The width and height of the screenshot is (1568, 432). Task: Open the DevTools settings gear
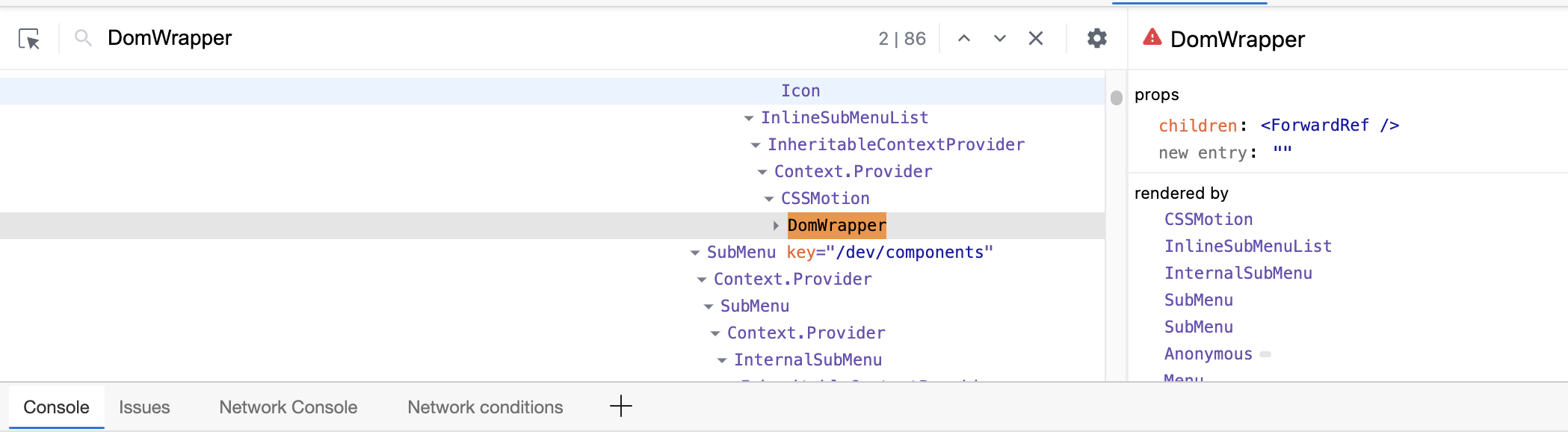[x=1096, y=38]
